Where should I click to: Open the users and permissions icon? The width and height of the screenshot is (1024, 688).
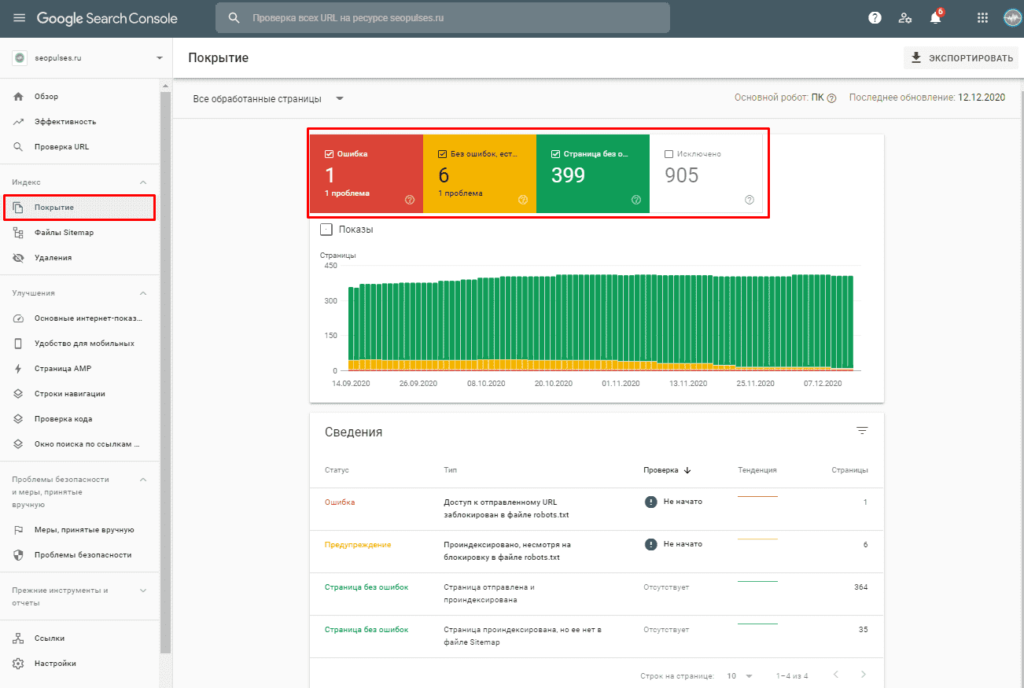coord(905,18)
